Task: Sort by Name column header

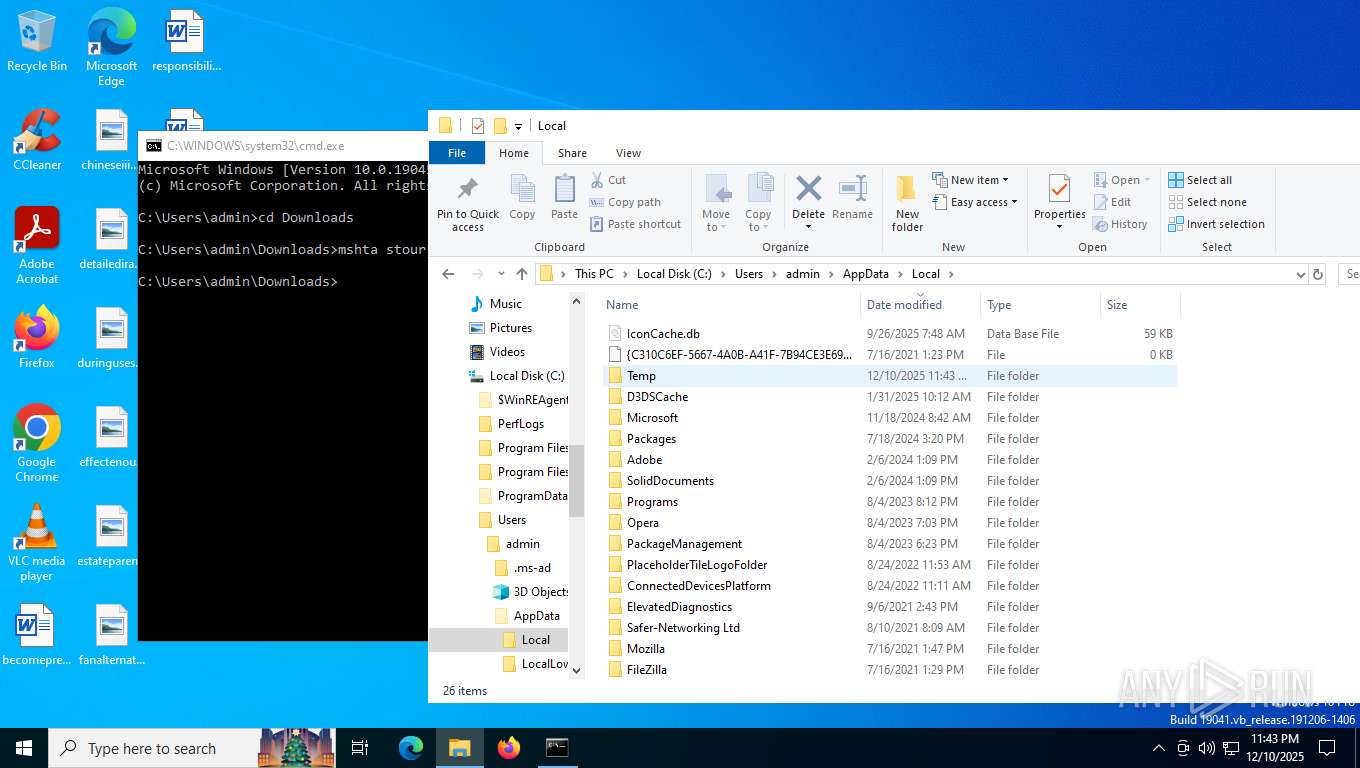Action: coord(730,305)
